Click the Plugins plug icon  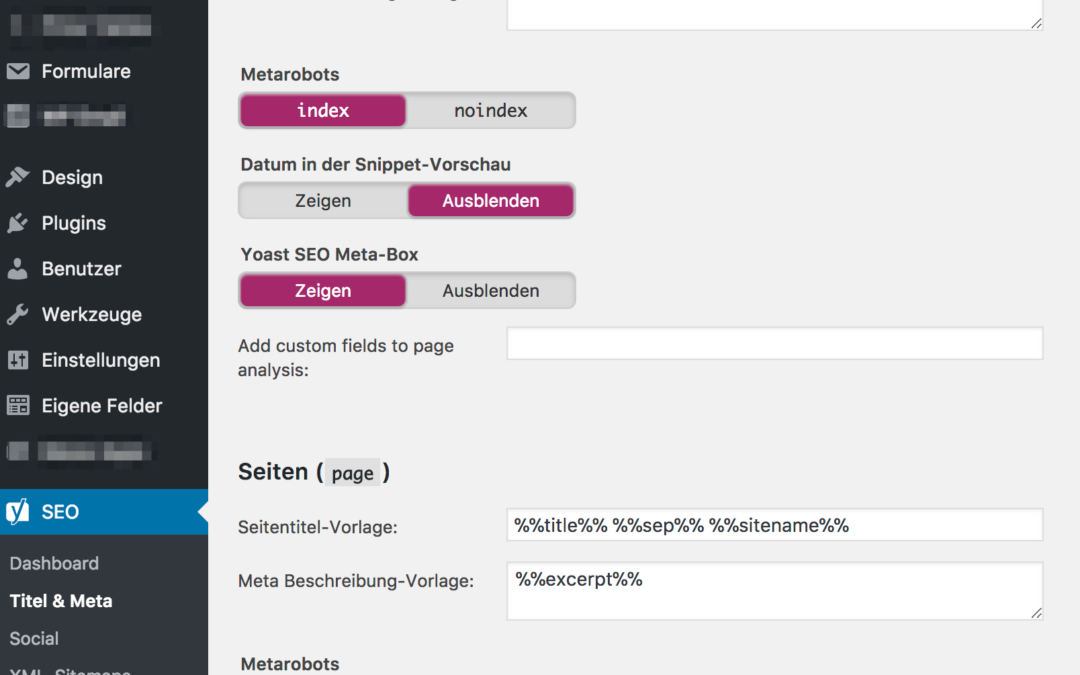coord(18,223)
